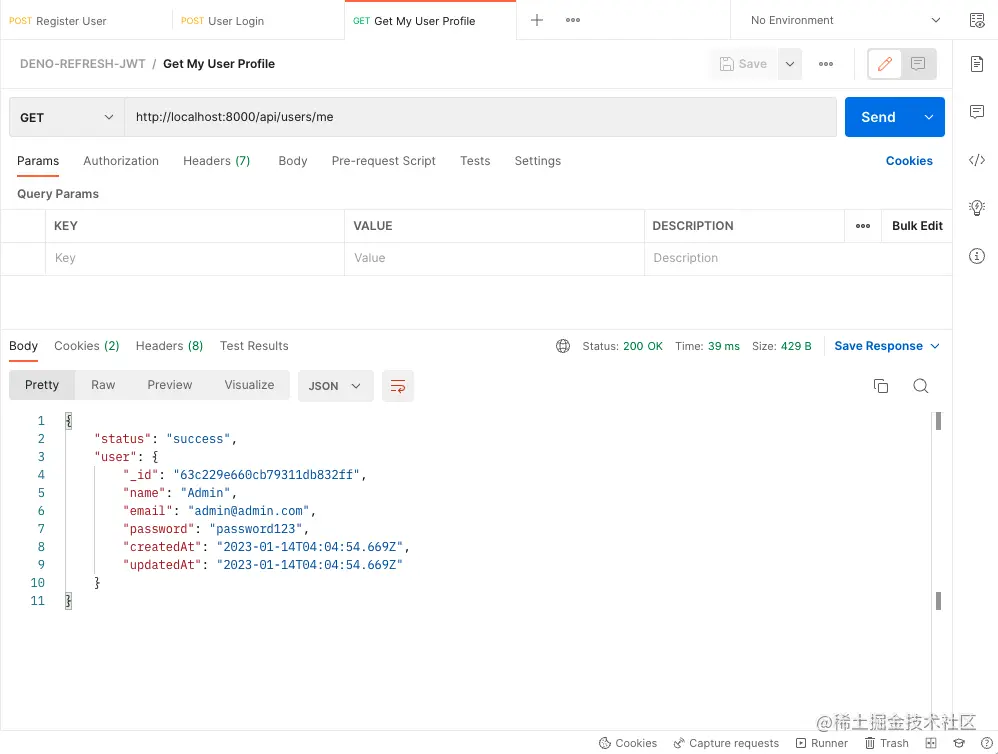Screen dimensions: 998x754
Task: Open Capture requests in status bar
Action: tap(726, 743)
